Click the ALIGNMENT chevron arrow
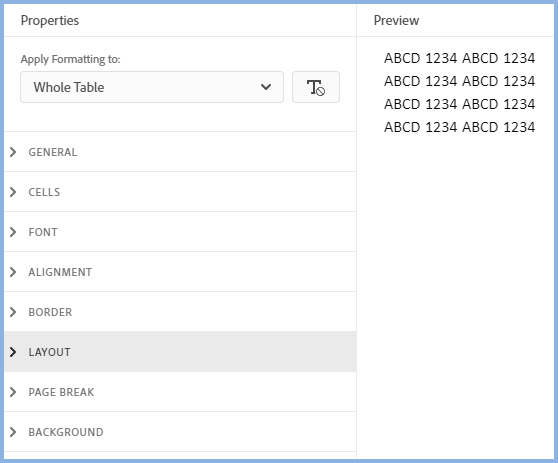The height and width of the screenshot is (463, 558). 13,272
